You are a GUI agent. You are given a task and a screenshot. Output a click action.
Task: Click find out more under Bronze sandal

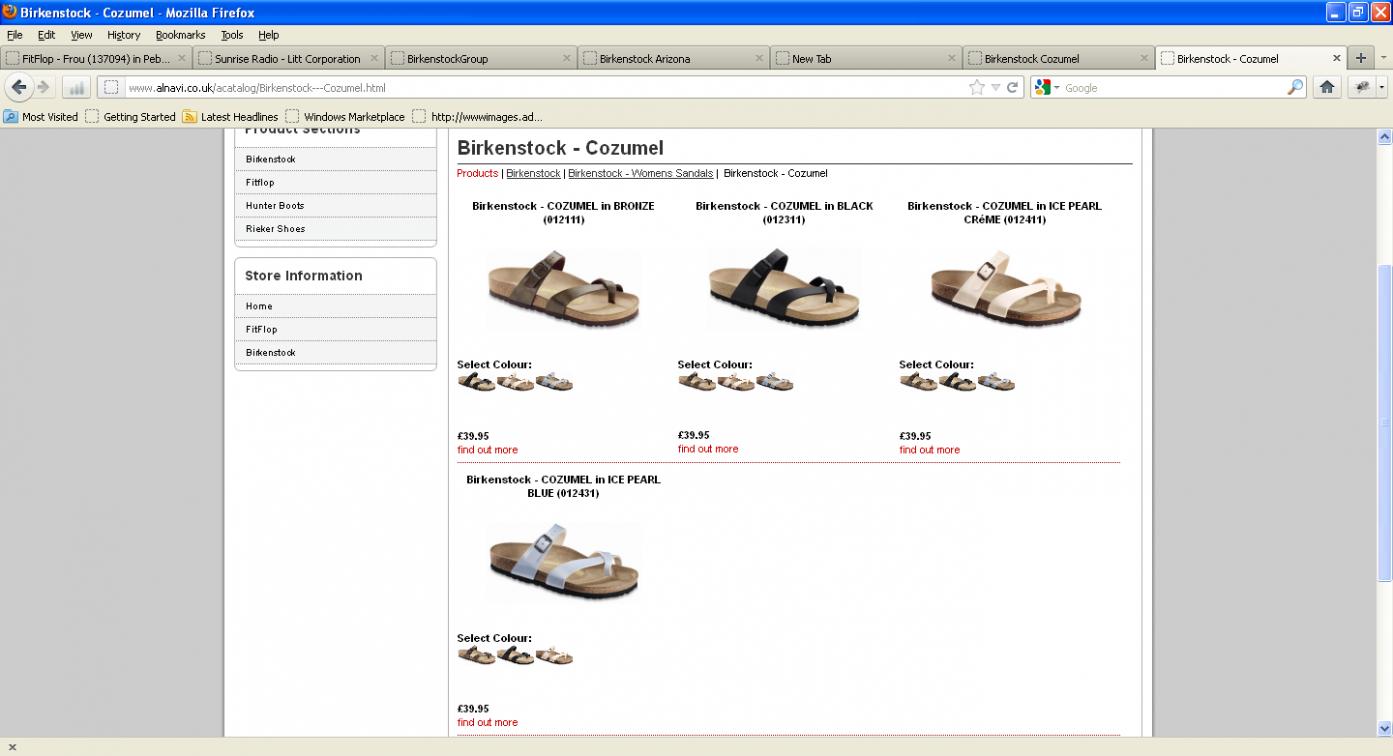pos(487,450)
